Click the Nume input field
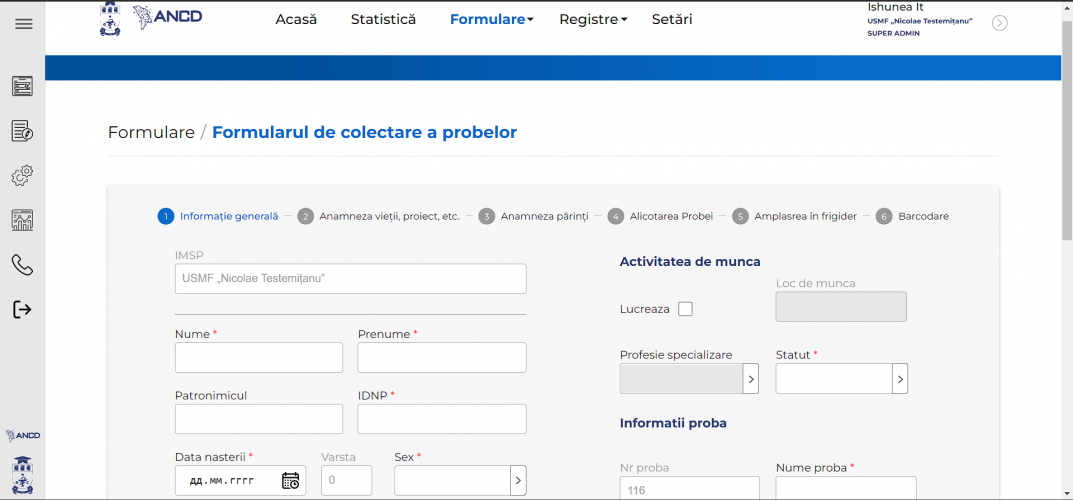Screen dimensions: 1073x500 click(x=259, y=358)
